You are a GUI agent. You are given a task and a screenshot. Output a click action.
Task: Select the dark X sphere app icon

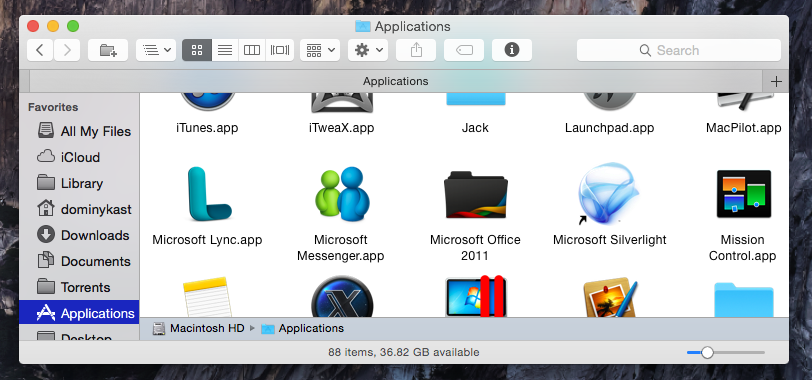[x=342, y=297]
